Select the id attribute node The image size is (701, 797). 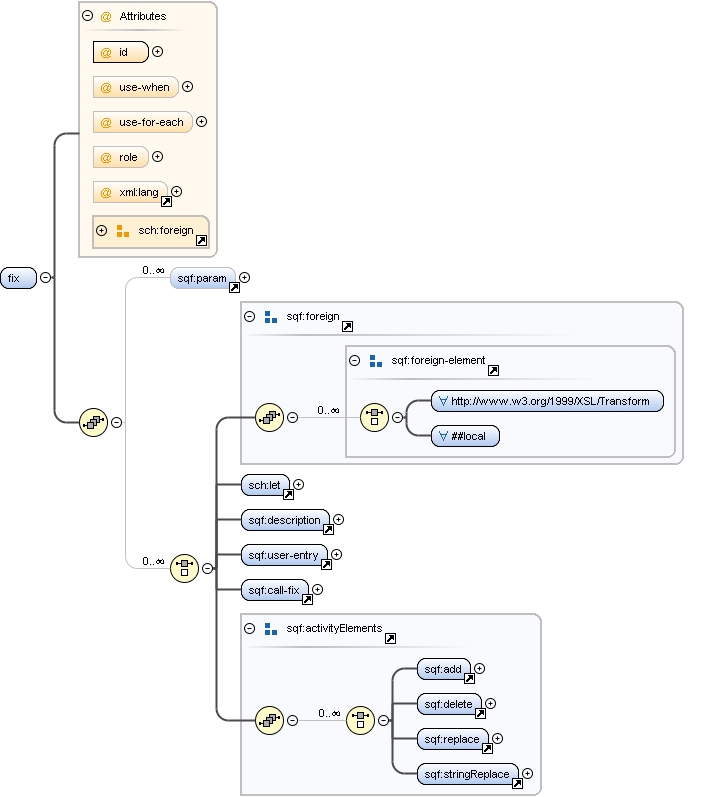point(120,52)
